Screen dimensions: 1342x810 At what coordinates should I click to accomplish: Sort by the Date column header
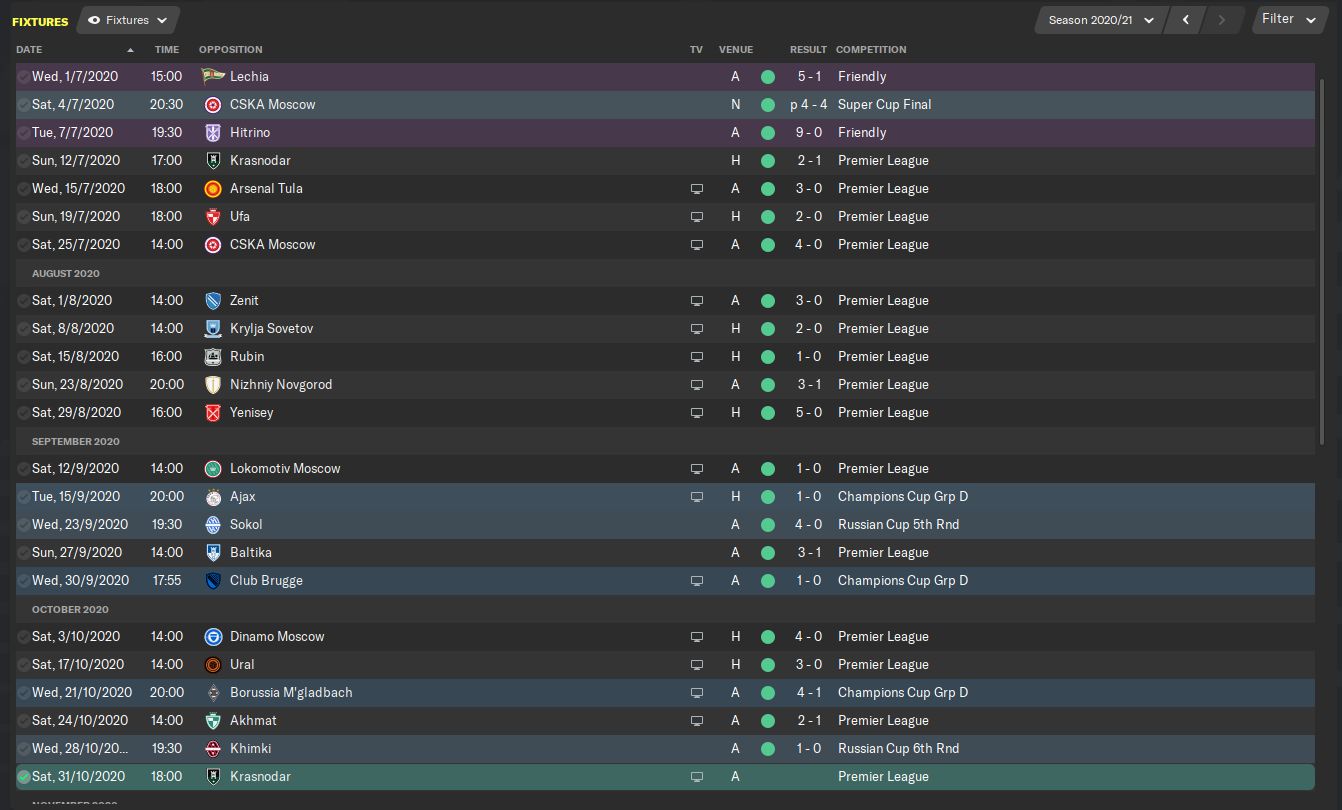[x=30, y=49]
